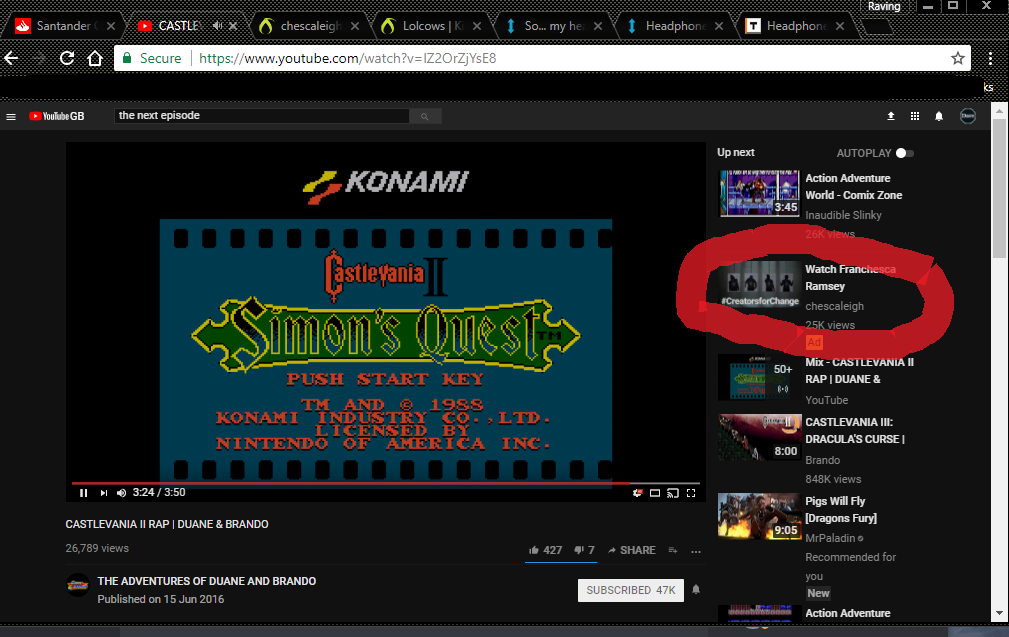Viewport: 1009px width, 637px height.
Task: Switch to the Lolcows tab
Action: (432, 26)
